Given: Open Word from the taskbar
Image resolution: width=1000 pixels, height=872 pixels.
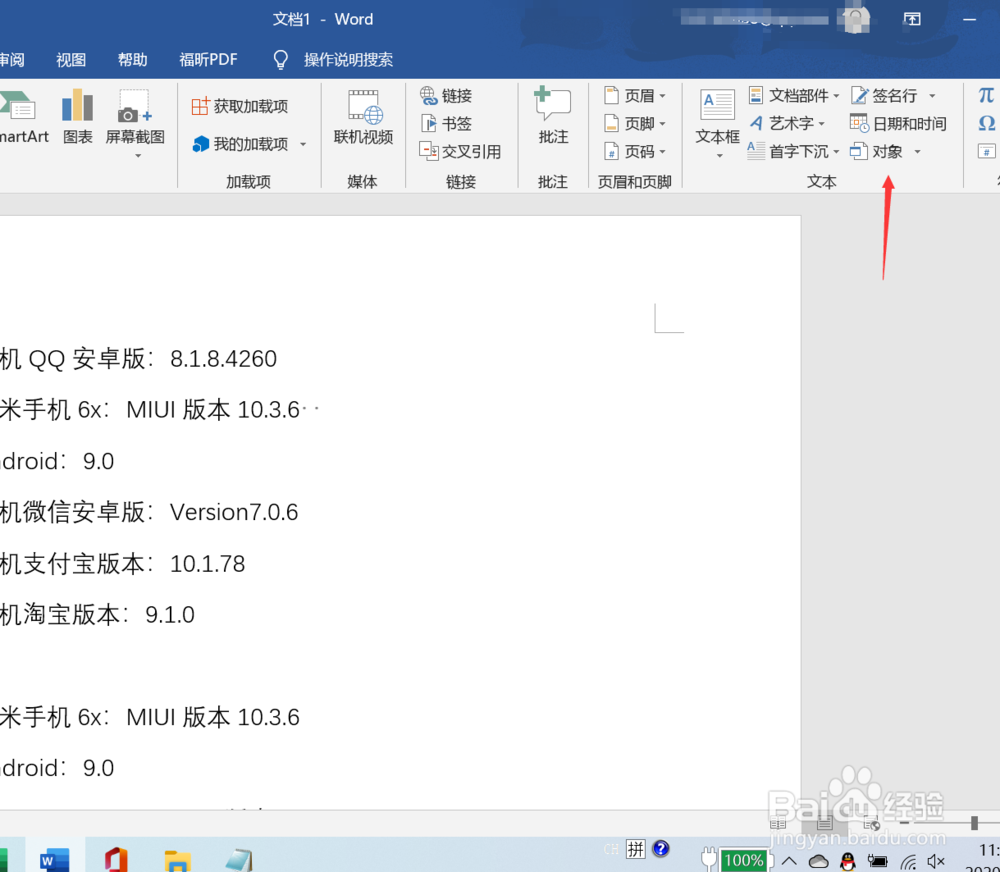Looking at the screenshot, I should (54, 859).
